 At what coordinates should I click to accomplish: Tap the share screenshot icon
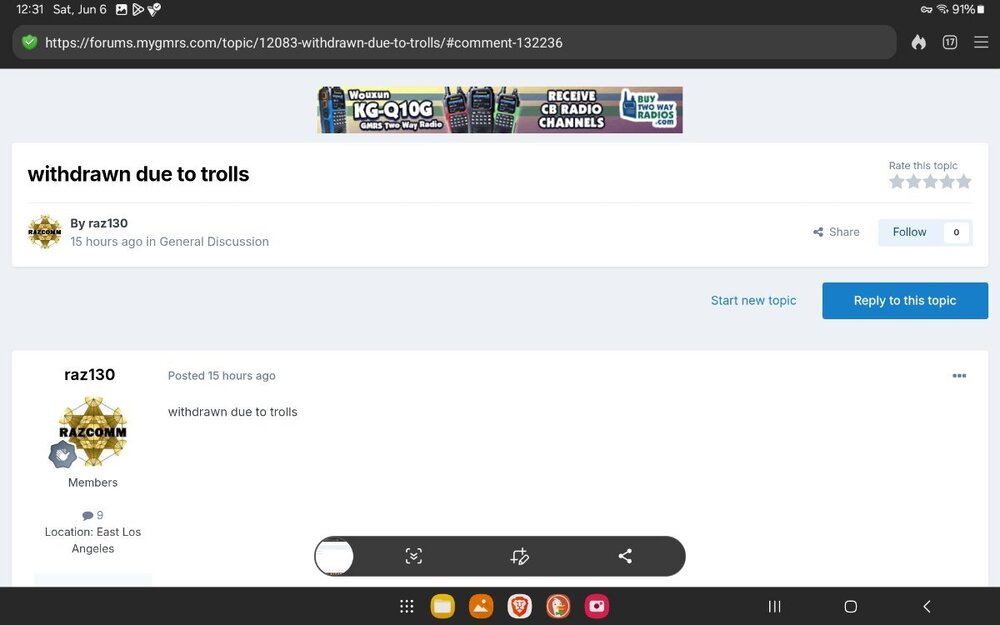click(x=625, y=556)
